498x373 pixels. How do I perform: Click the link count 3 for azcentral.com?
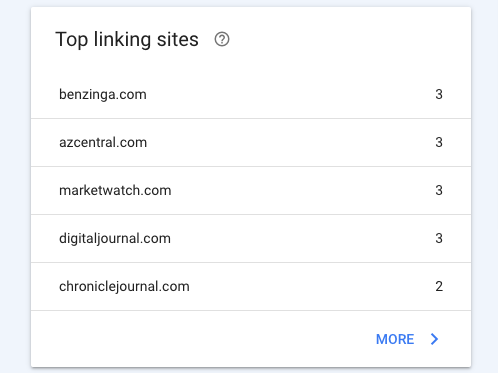439,142
